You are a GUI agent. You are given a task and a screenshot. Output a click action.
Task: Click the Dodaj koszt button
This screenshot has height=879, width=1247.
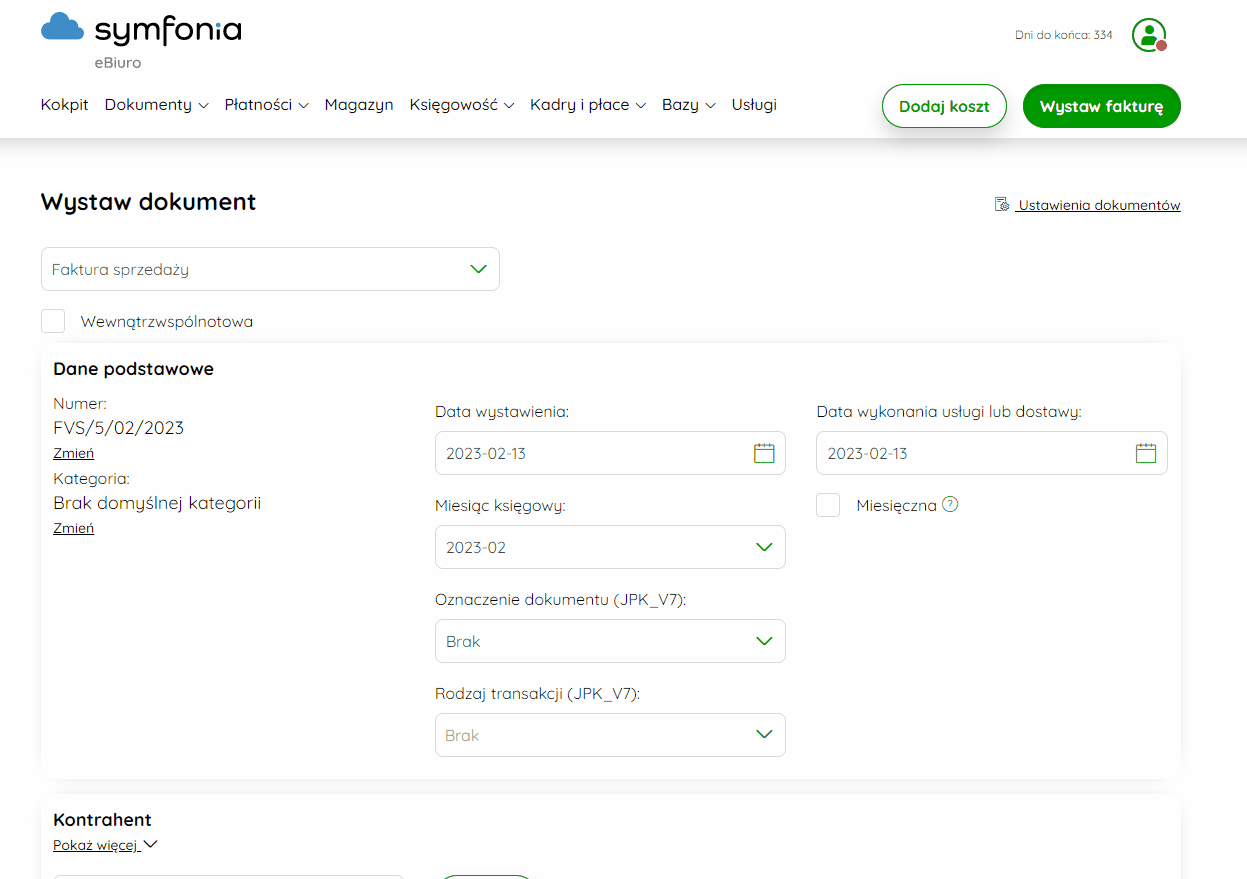point(944,106)
